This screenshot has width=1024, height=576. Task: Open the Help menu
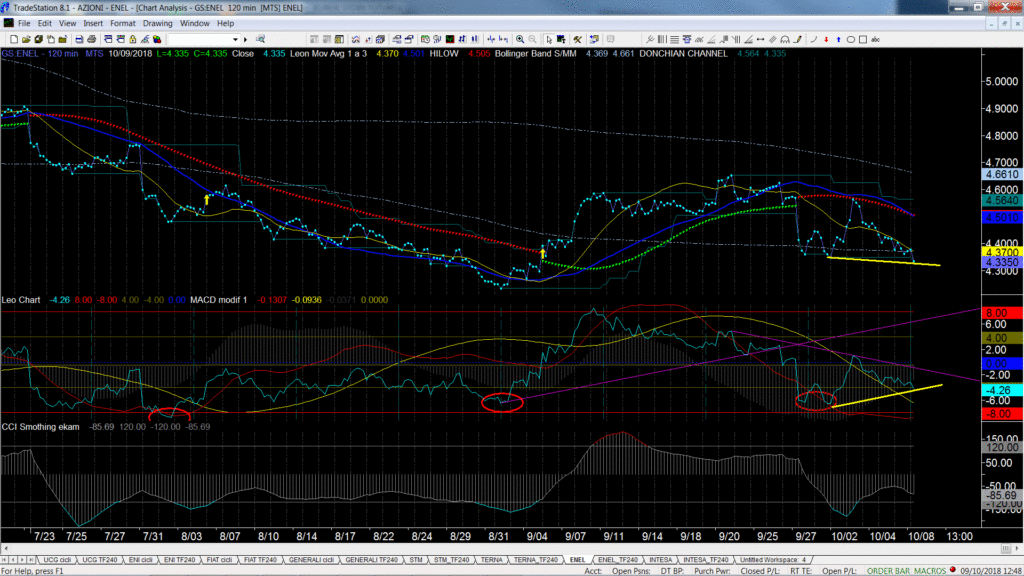225,24
